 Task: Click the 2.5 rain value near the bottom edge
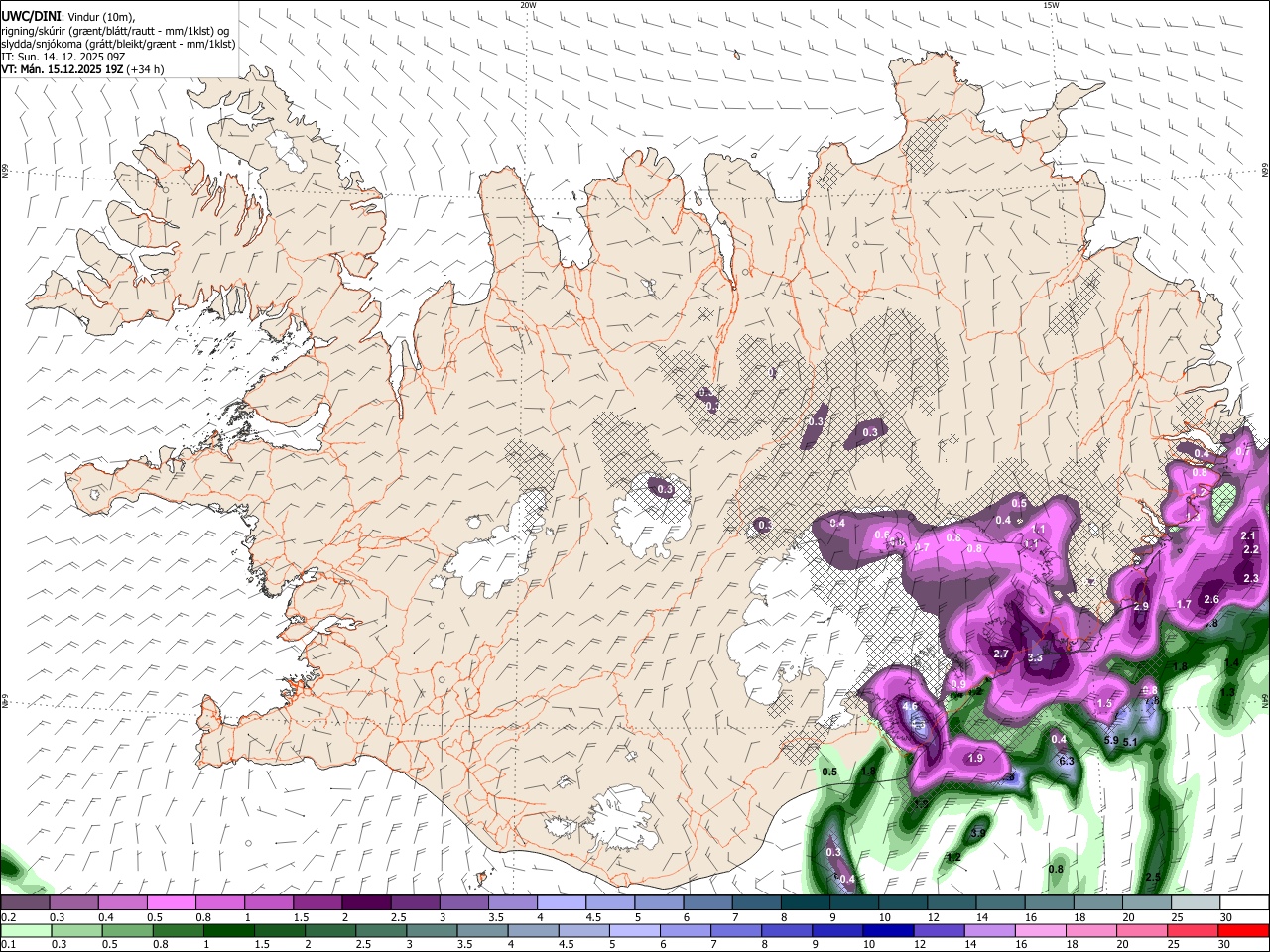pyautogui.click(x=1153, y=878)
